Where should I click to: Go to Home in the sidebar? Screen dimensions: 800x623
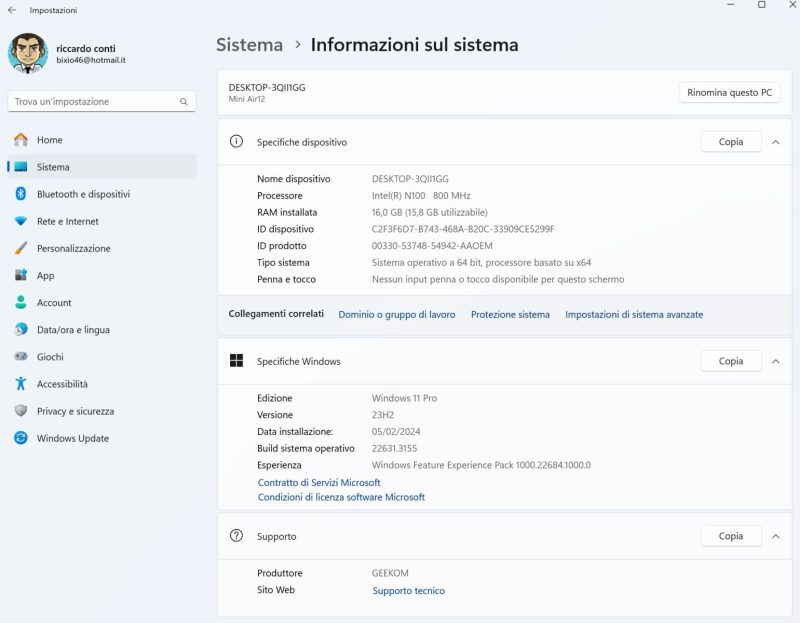(x=49, y=140)
